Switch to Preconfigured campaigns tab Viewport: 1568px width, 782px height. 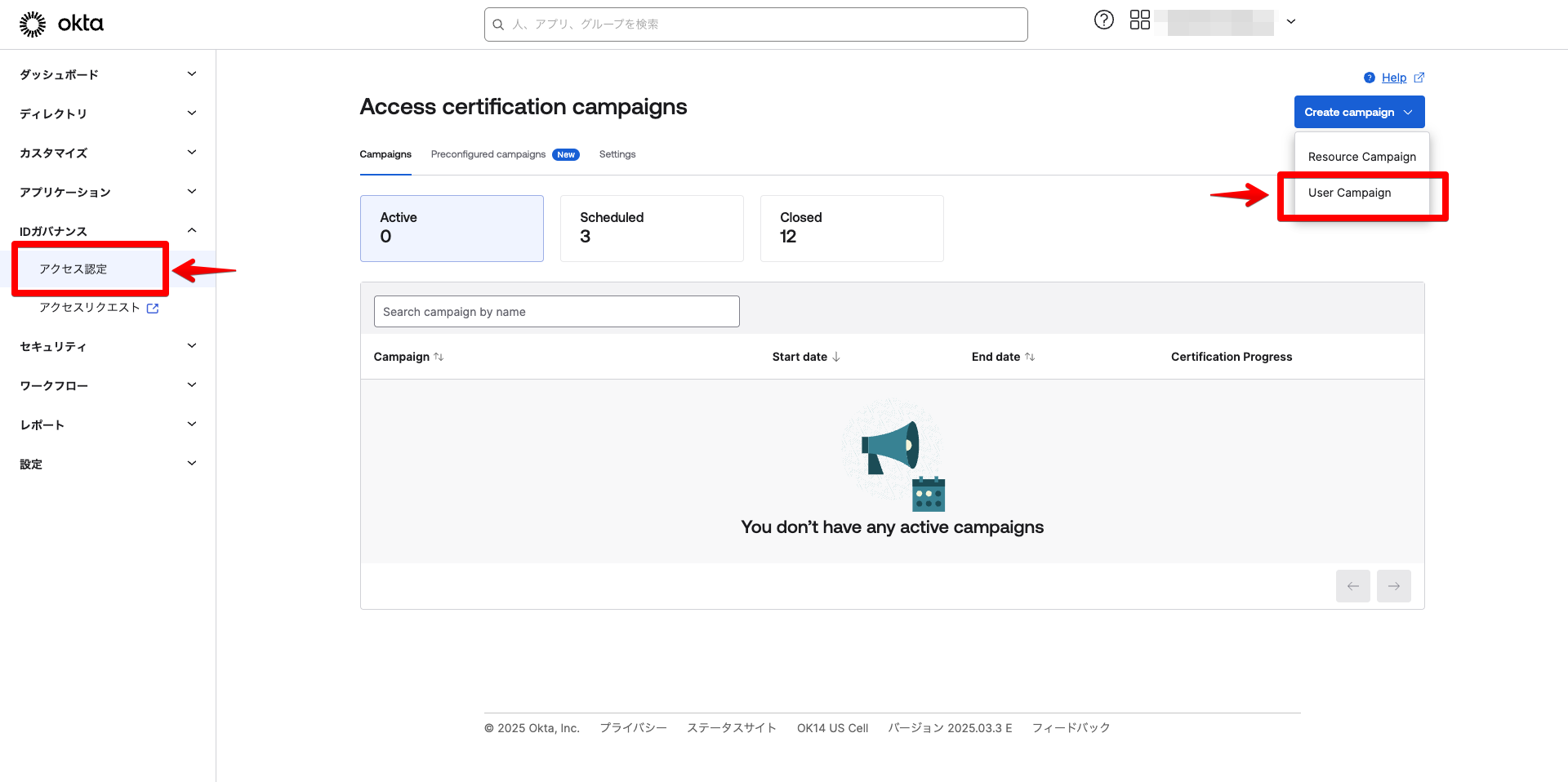click(488, 154)
